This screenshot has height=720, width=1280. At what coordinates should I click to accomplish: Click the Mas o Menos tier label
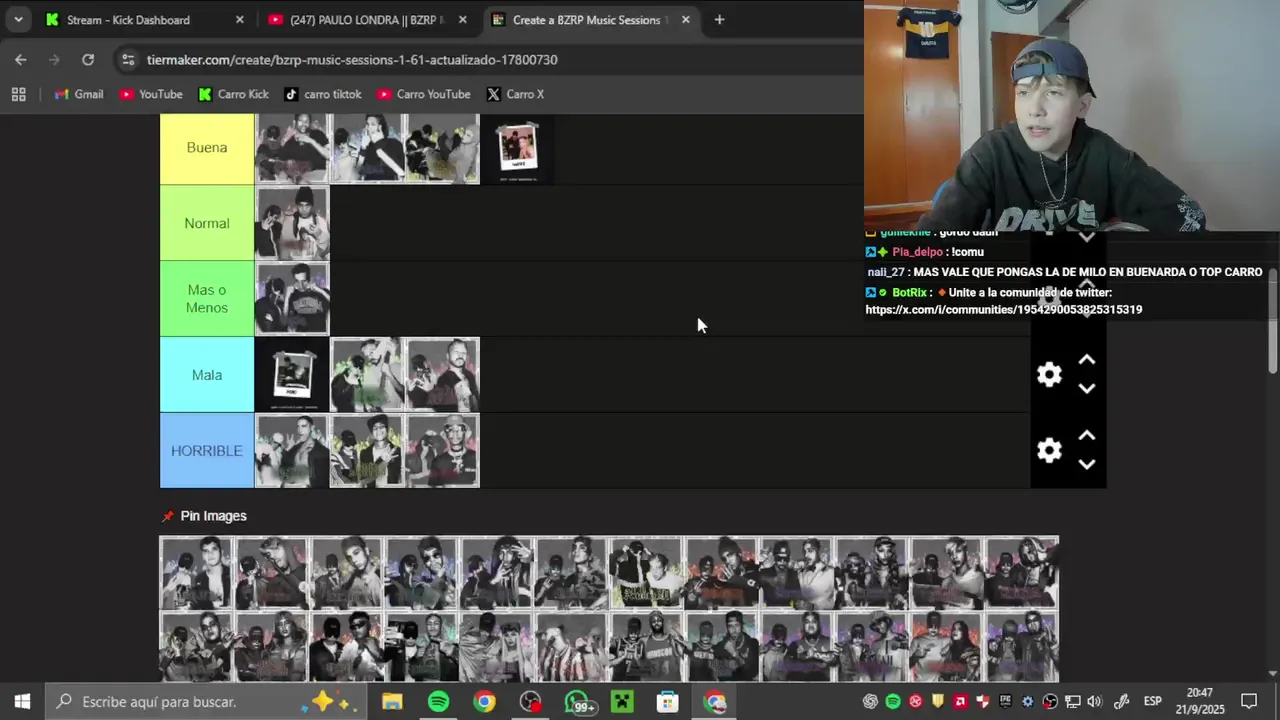tap(207, 299)
